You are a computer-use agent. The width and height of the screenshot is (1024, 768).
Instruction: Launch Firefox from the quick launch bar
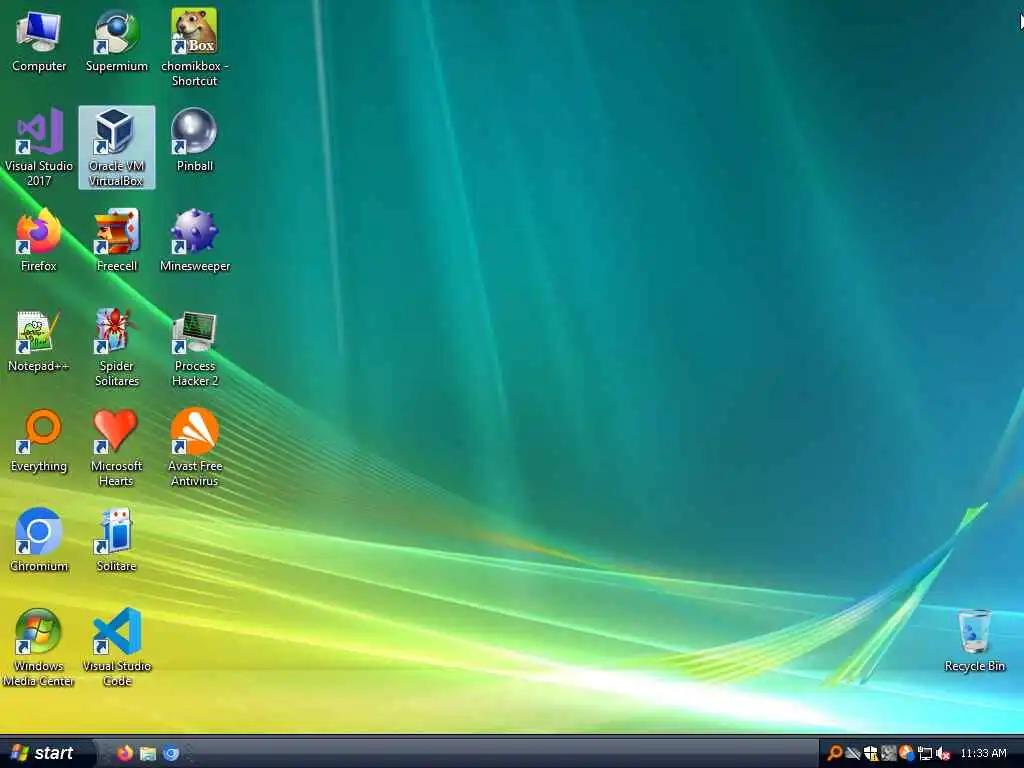(125, 753)
